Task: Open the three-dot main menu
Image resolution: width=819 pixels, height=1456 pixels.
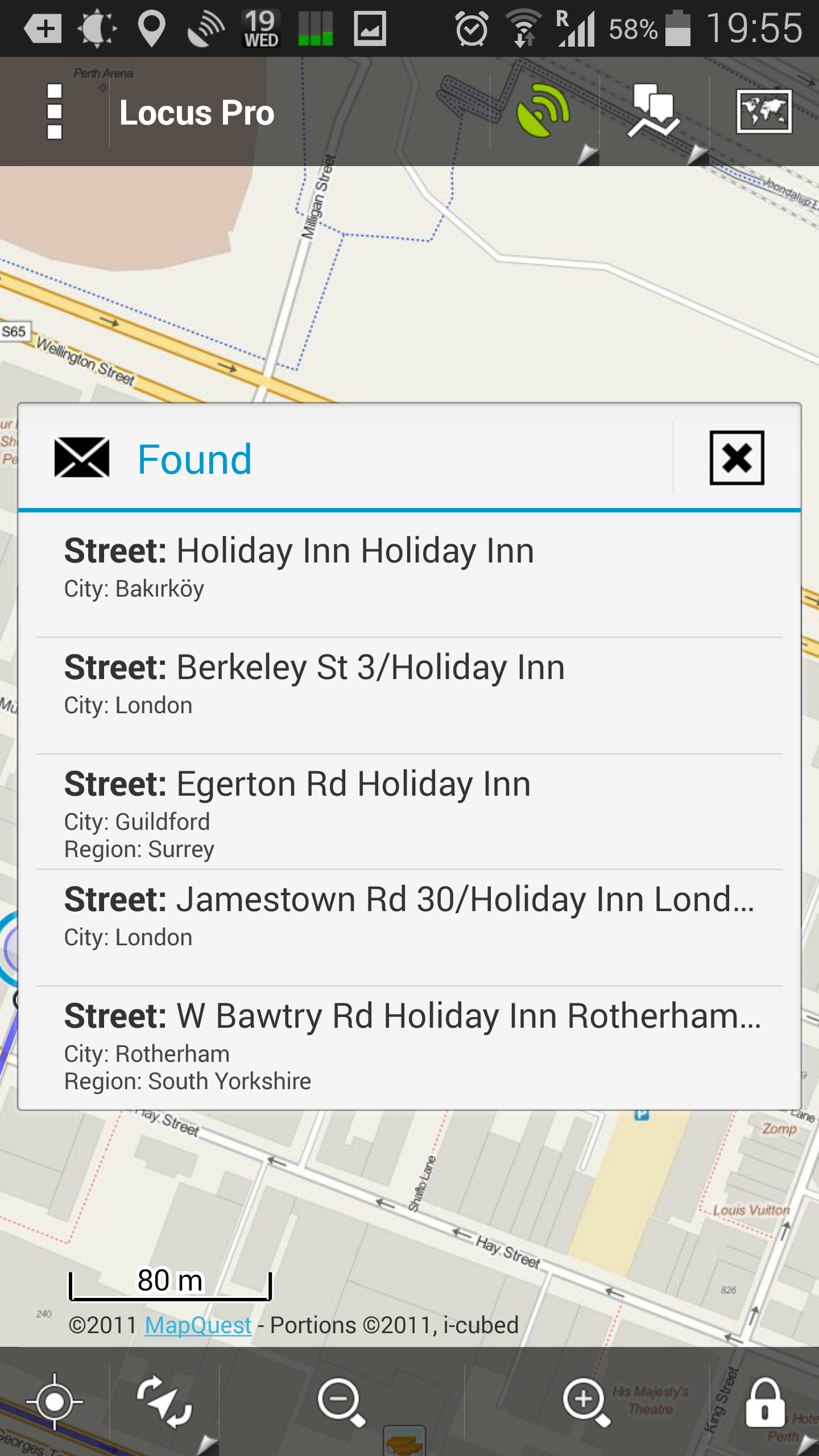Action: (55, 111)
